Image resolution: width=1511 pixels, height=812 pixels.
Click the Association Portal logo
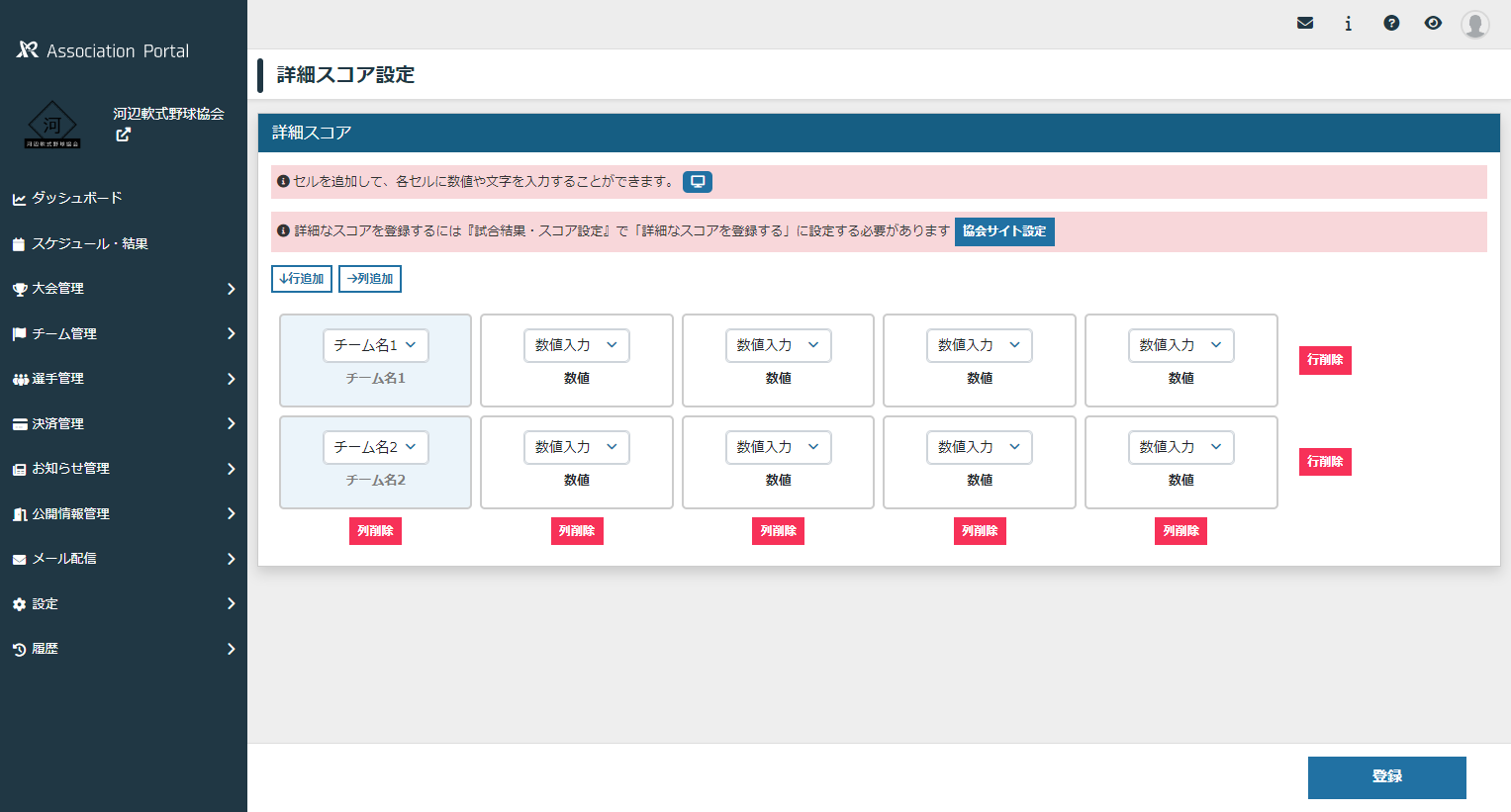tap(103, 50)
